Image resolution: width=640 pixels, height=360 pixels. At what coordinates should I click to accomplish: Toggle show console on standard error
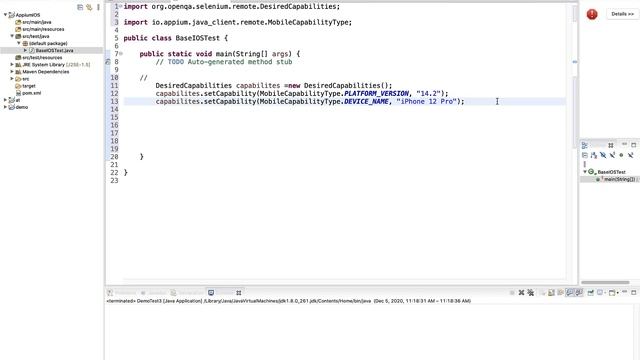578,293
